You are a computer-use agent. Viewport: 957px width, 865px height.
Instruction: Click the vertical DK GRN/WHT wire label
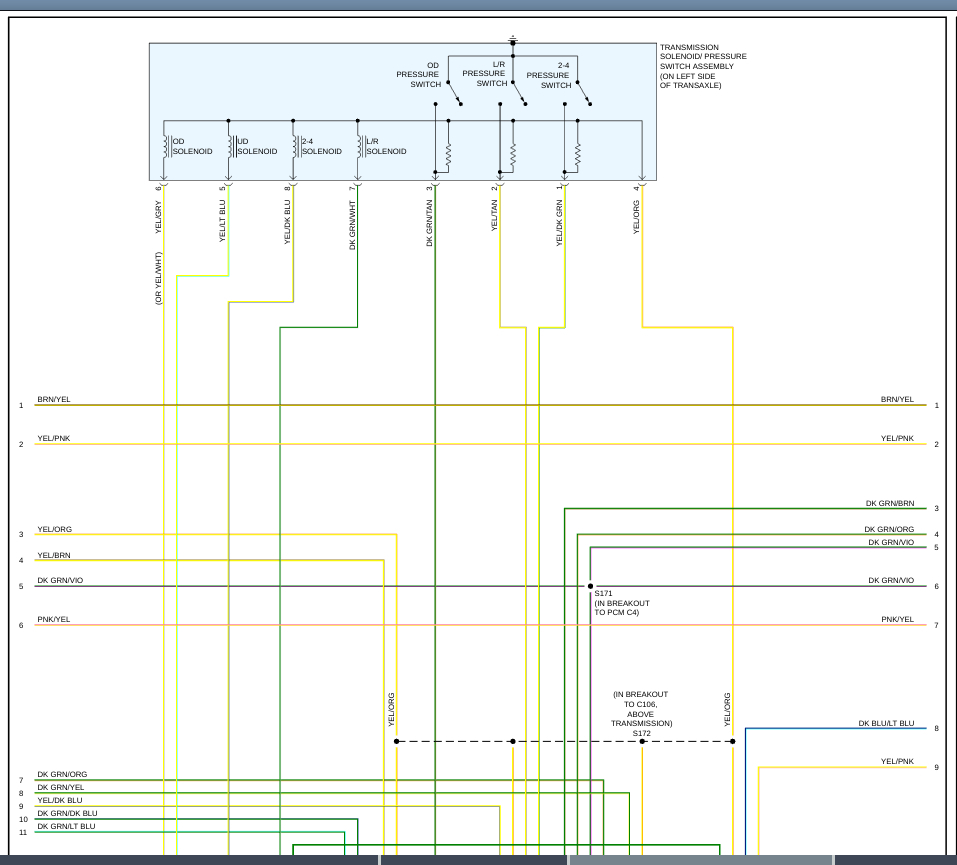pos(352,225)
